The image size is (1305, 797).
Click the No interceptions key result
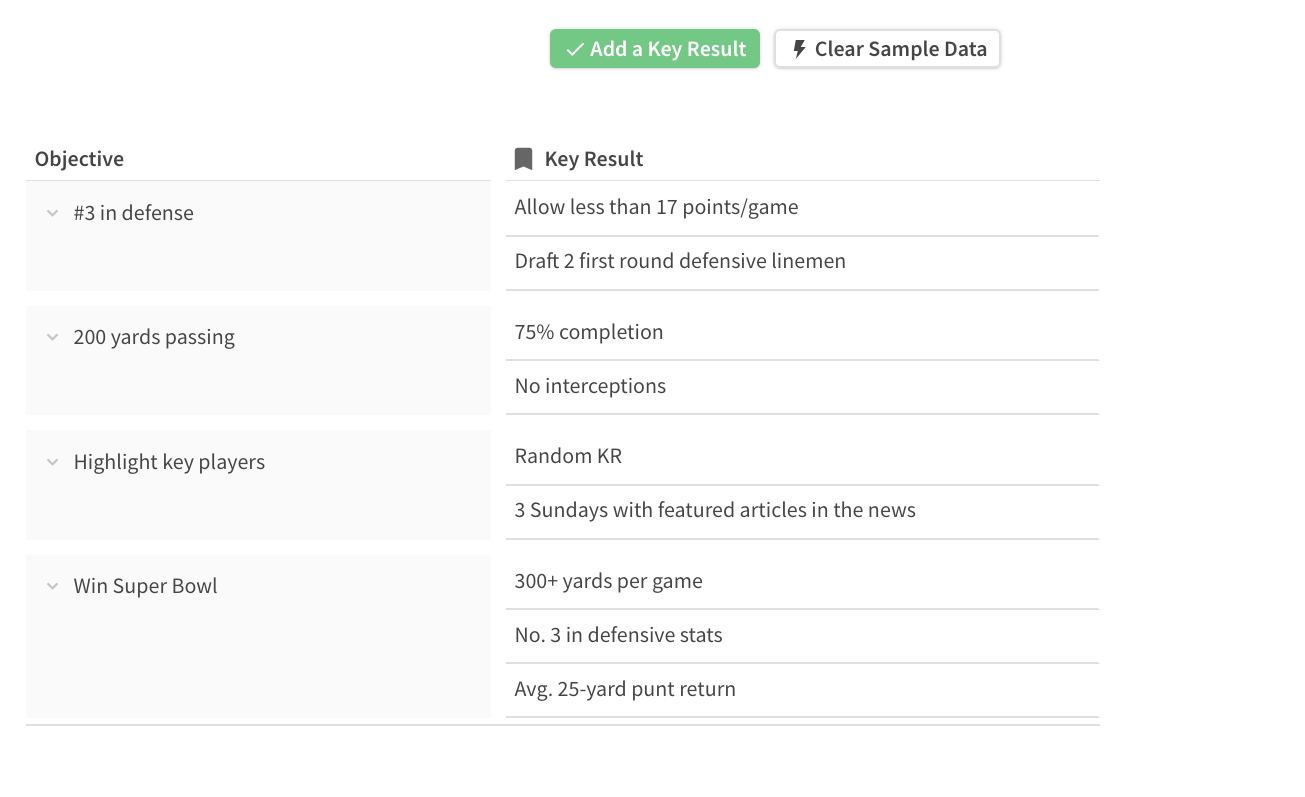590,386
